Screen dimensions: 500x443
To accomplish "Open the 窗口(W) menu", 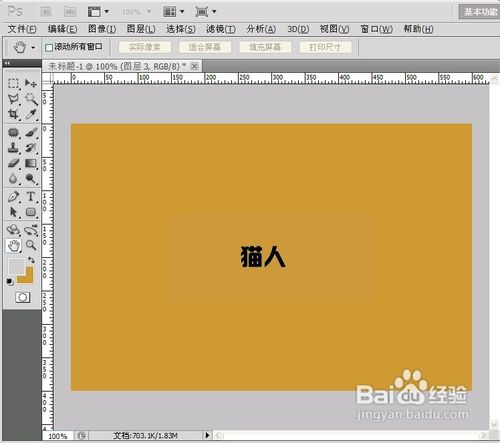I will click(377, 29).
